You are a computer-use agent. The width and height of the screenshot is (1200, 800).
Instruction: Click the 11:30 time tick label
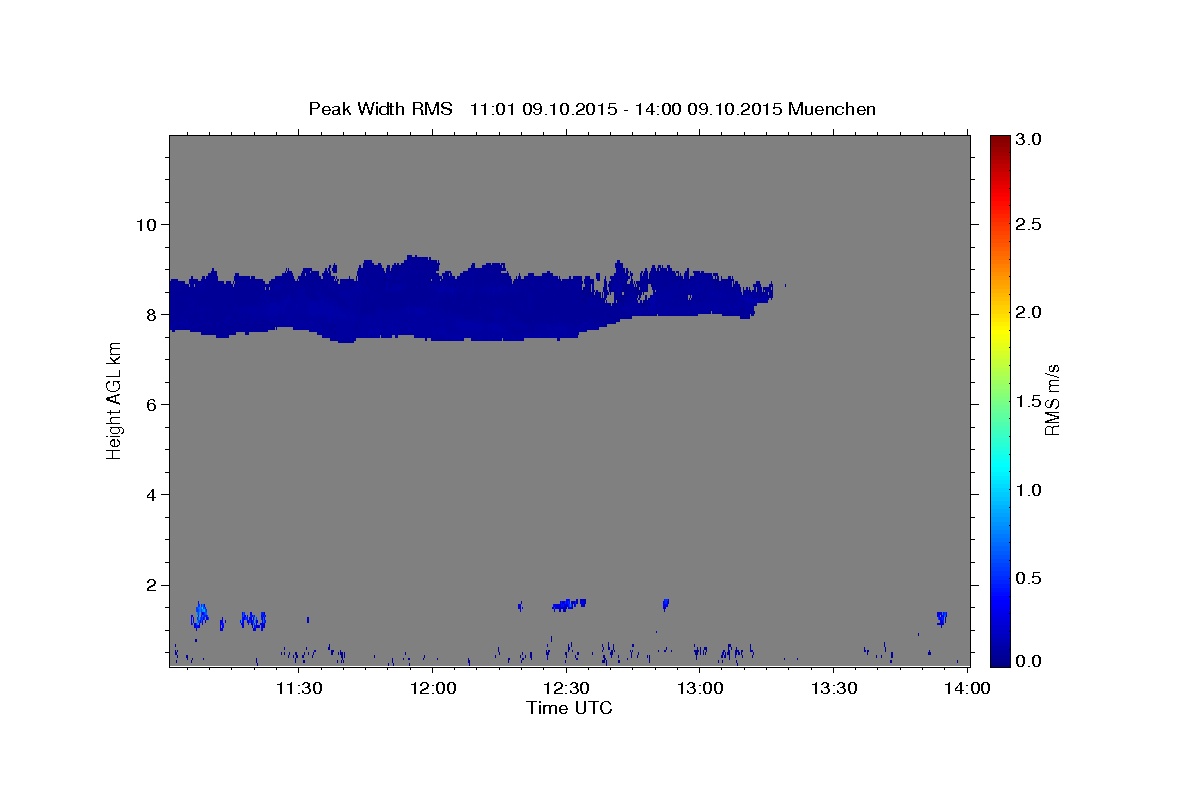(x=299, y=688)
